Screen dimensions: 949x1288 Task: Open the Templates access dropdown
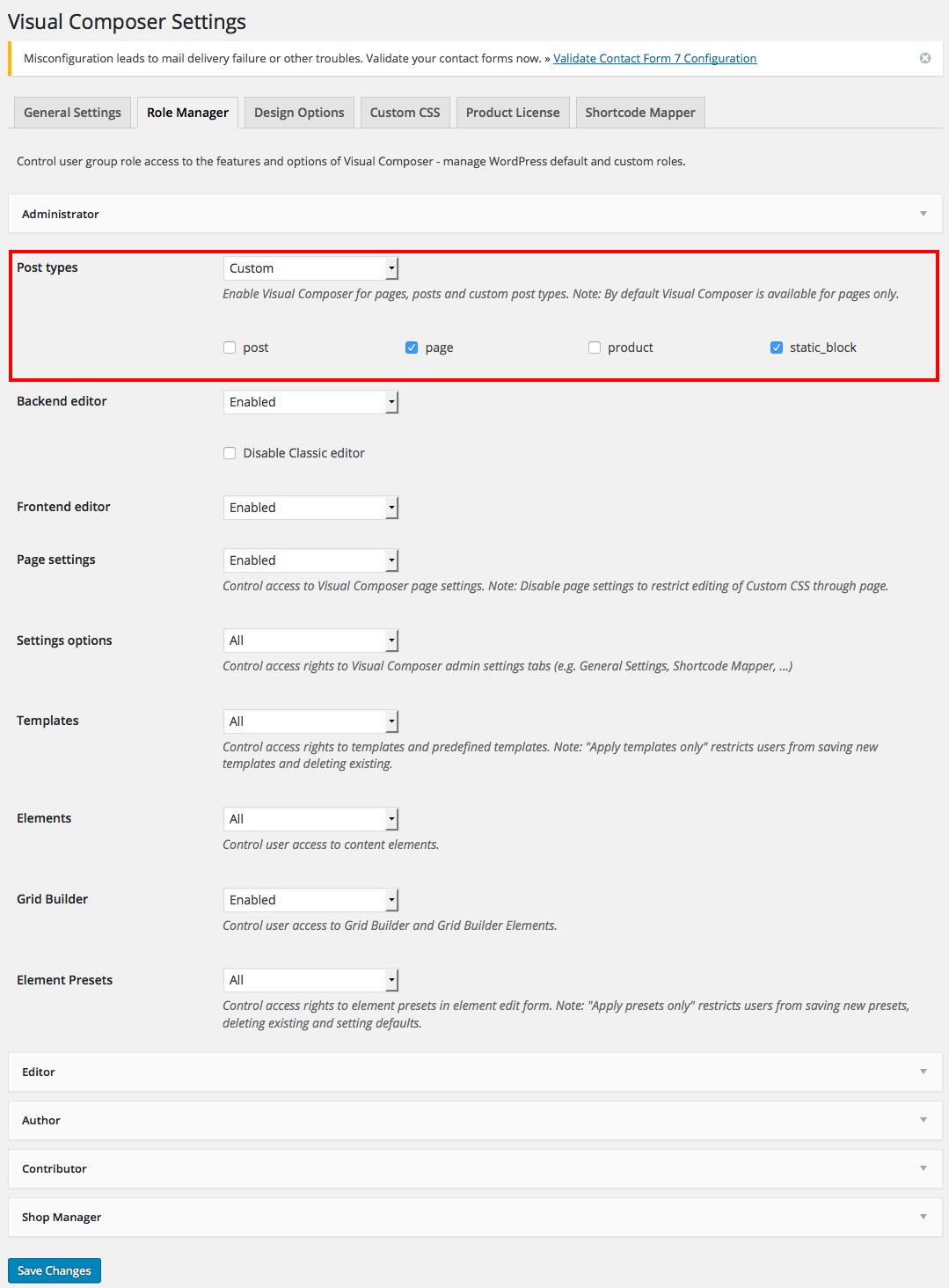click(310, 721)
